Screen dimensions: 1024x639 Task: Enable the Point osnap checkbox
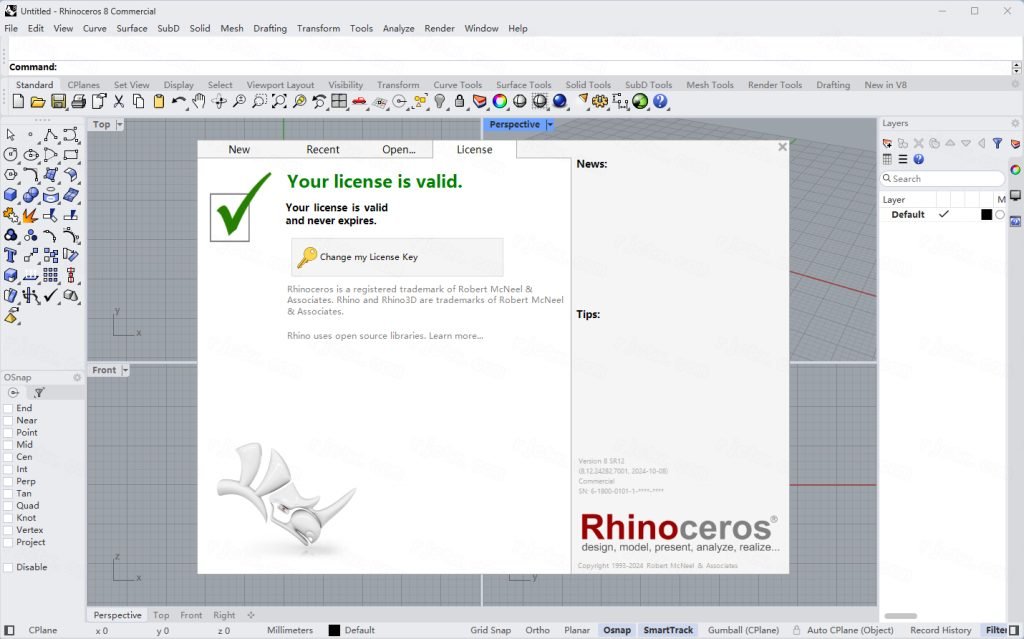point(8,433)
